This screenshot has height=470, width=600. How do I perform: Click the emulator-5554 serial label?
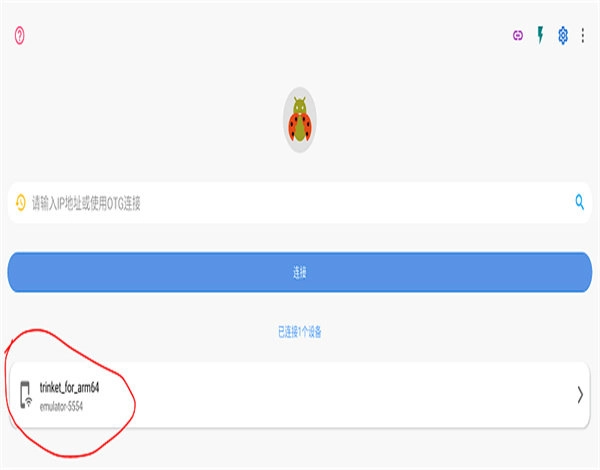tap(61, 406)
